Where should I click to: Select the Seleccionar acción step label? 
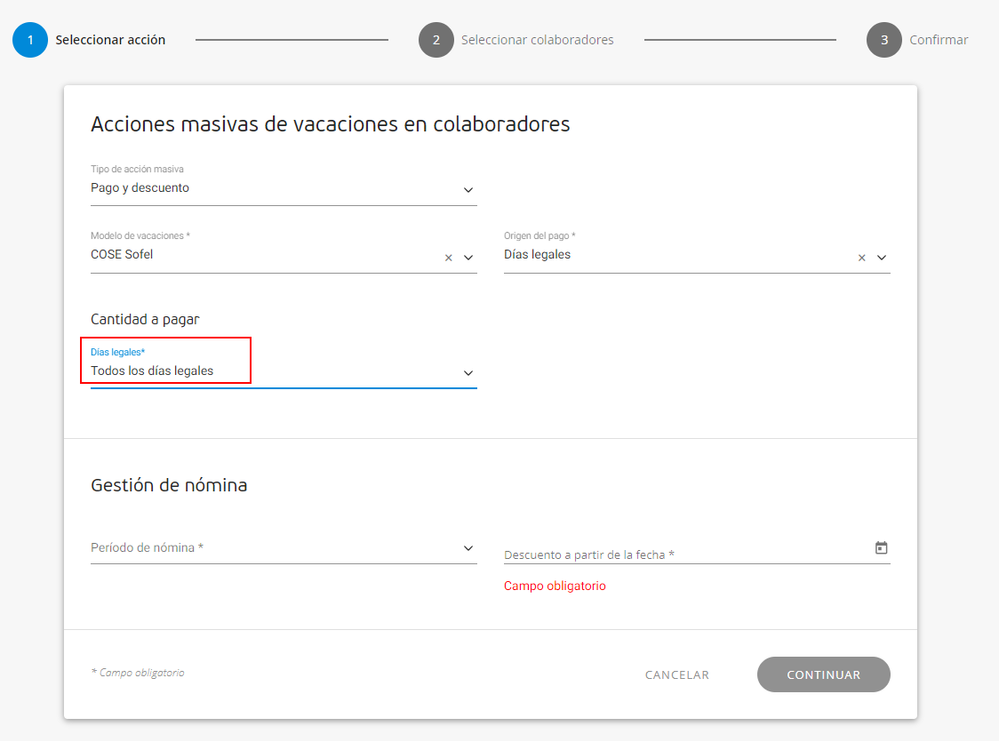(x=110, y=40)
